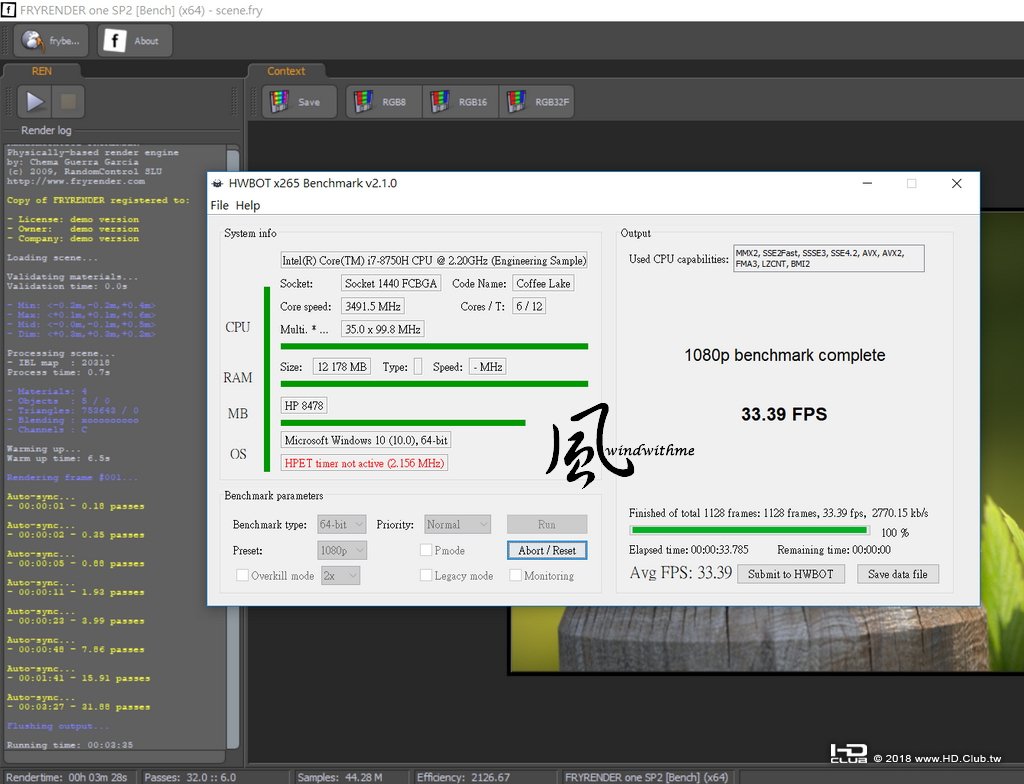Expand the Overkill 2x dropdown
1024x784 pixels.
coord(340,576)
